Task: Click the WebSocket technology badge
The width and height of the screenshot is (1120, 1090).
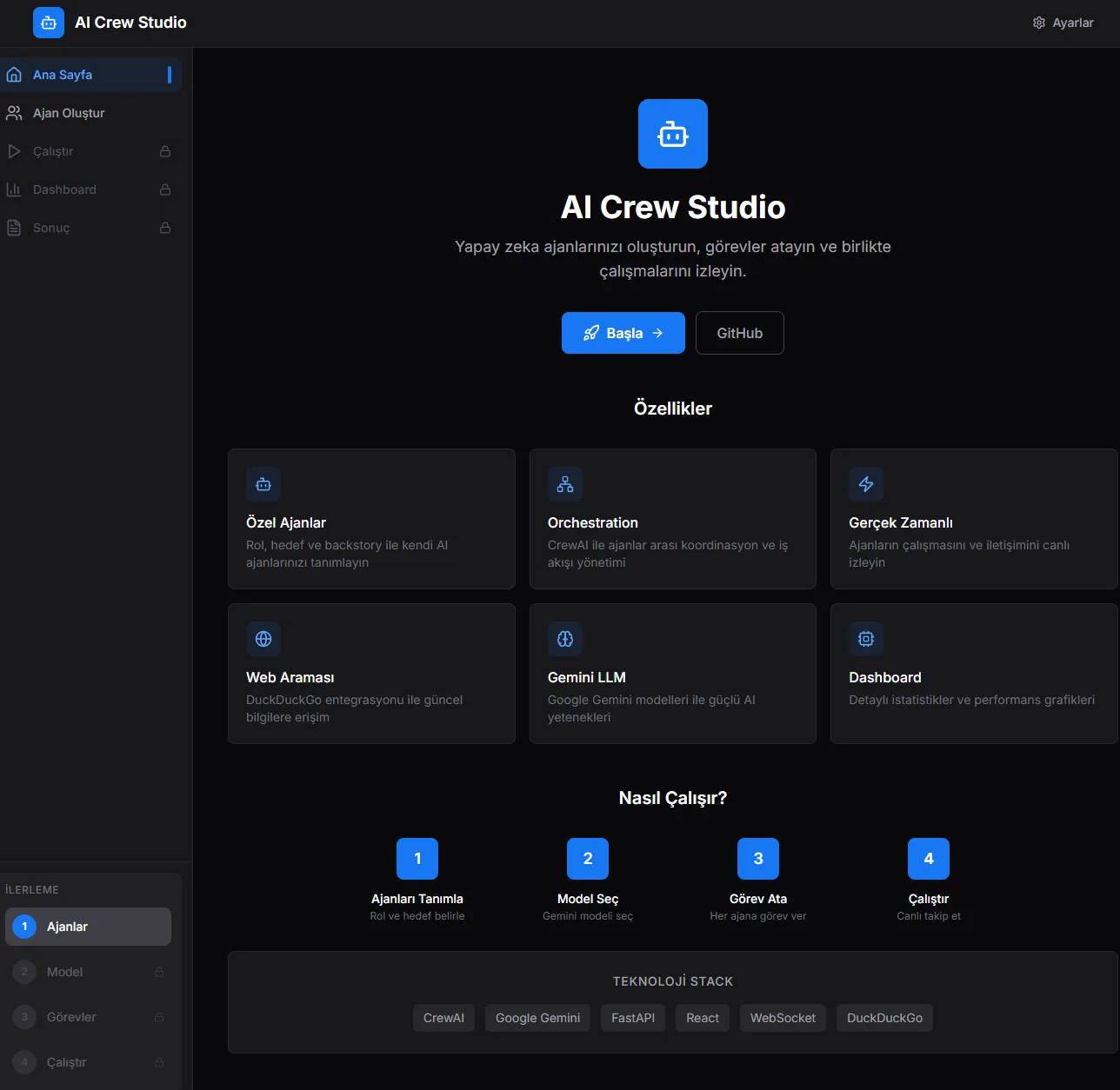Action: pos(783,1018)
